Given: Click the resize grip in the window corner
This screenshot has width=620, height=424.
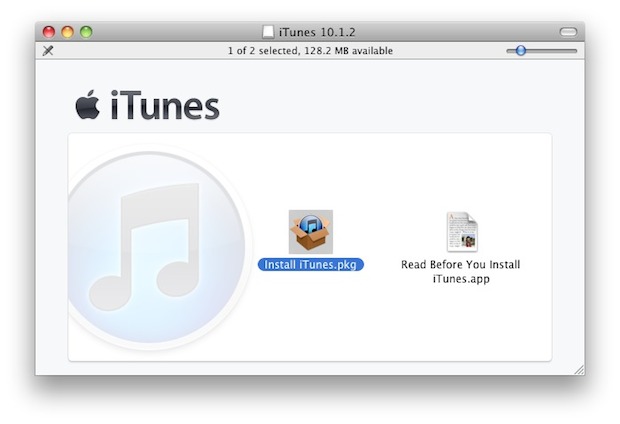Looking at the screenshot, I should [579, 370].
